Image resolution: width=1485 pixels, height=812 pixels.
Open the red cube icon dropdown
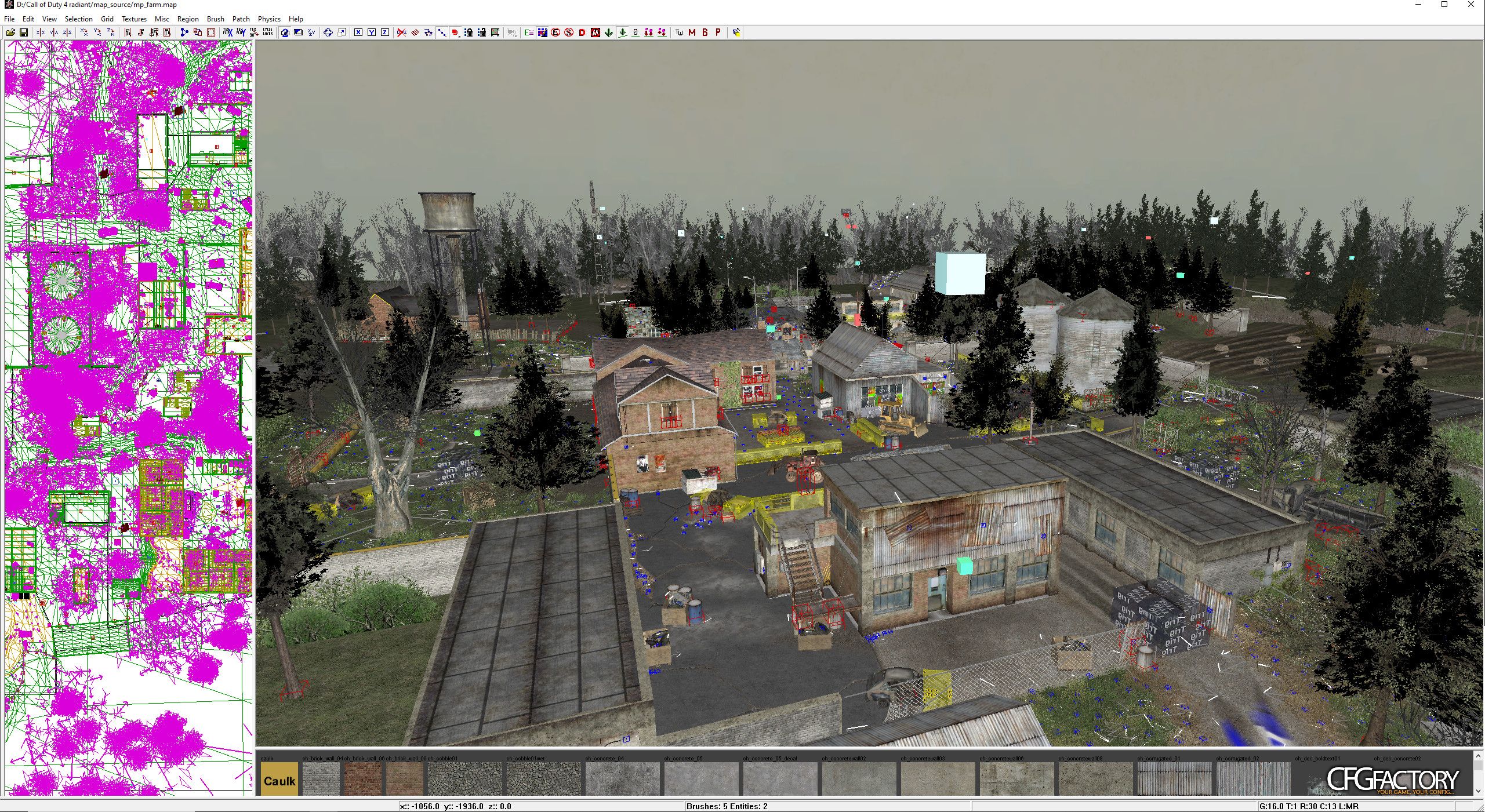coord(455,32)
